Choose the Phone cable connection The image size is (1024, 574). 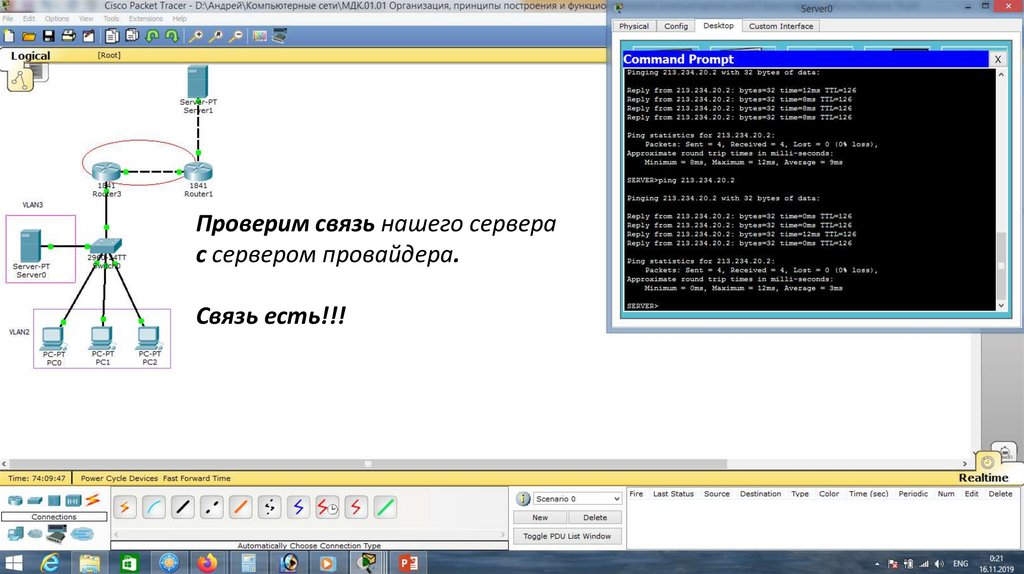(269, 507)
